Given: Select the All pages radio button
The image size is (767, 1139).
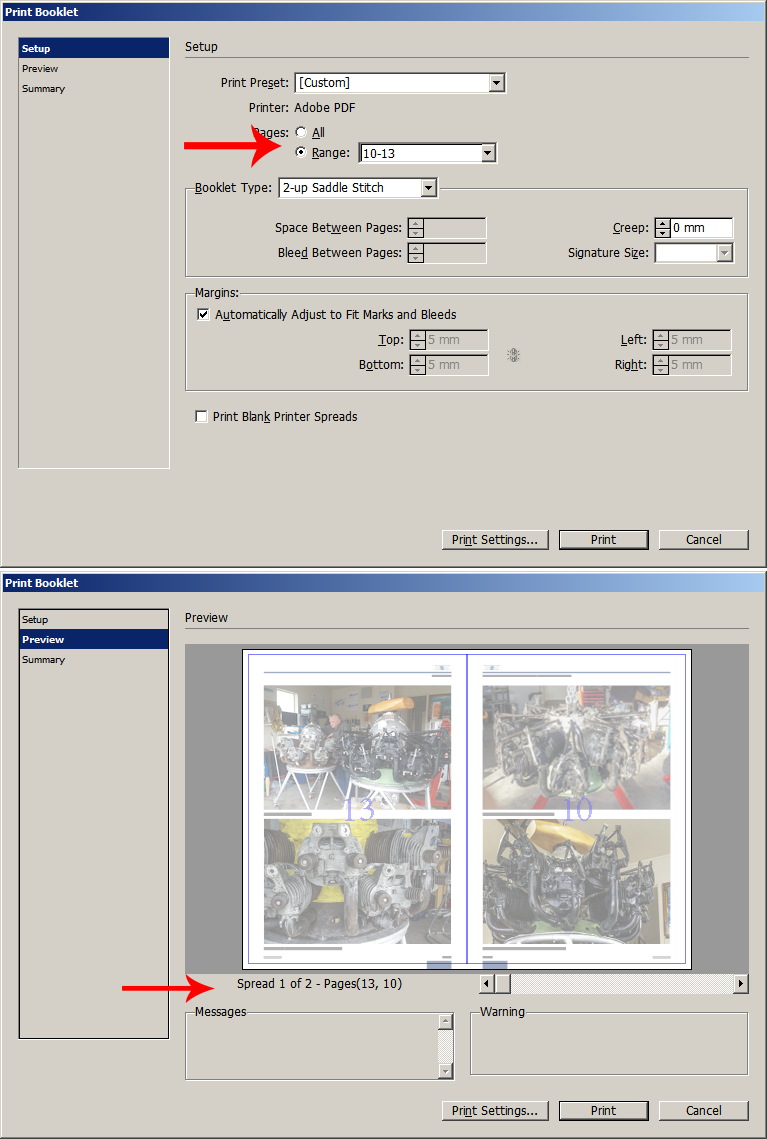Looking at the screenshot, I should pos(301,132).
